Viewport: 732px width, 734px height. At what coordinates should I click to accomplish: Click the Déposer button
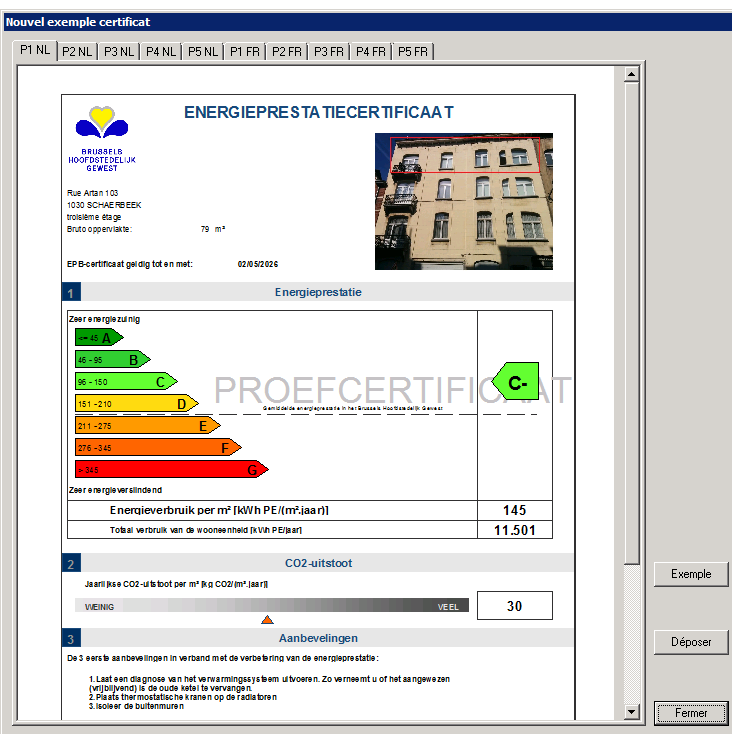point(691,641)
